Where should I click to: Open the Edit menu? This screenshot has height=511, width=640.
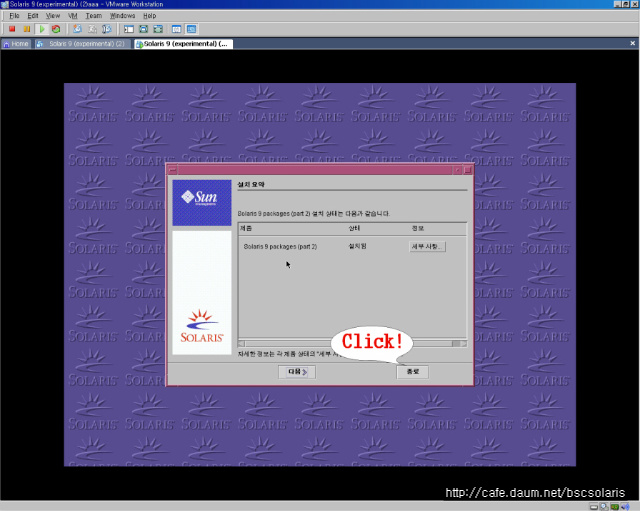pyautogui.click(x=33, y=16)
